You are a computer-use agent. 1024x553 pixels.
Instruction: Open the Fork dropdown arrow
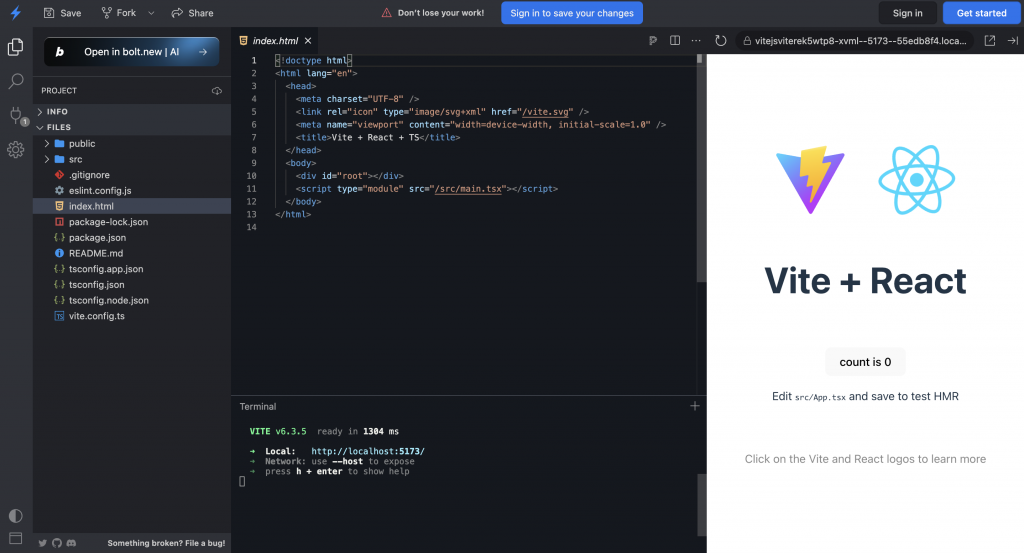(x=152, y=13)
